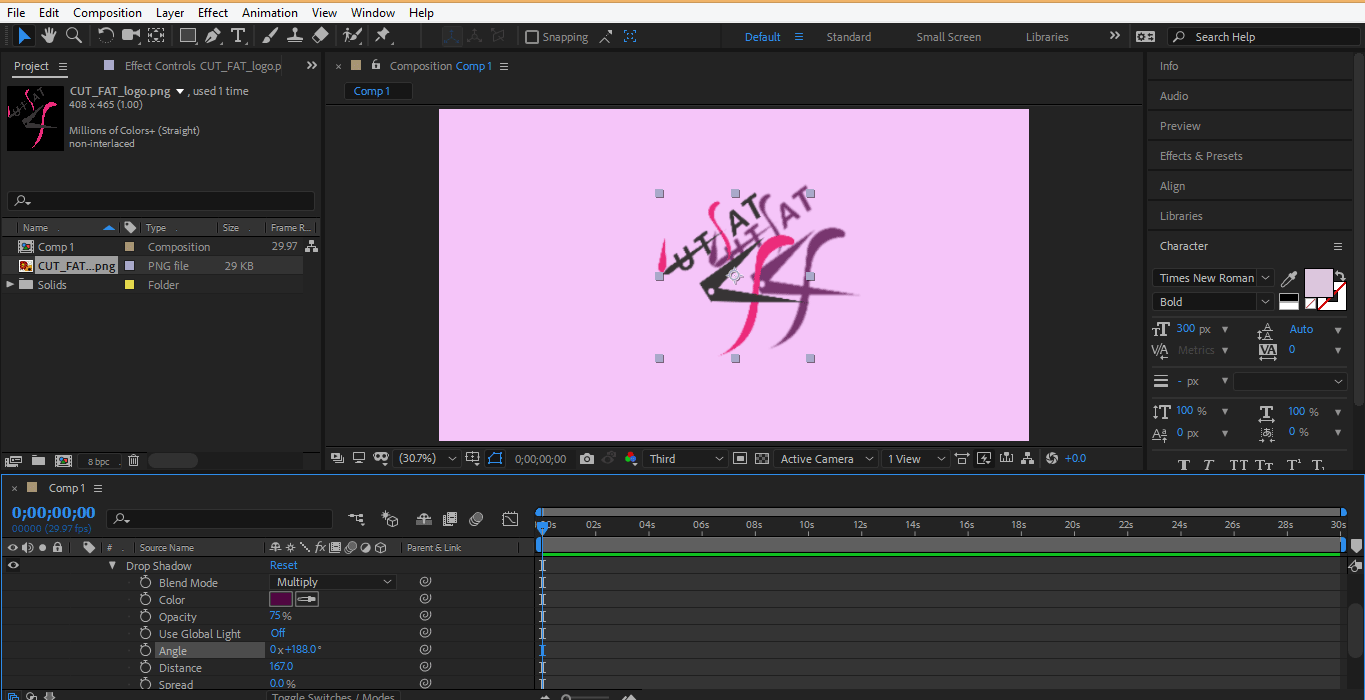Select the Hand tool

pyautogui.click(x=48, y=36)
